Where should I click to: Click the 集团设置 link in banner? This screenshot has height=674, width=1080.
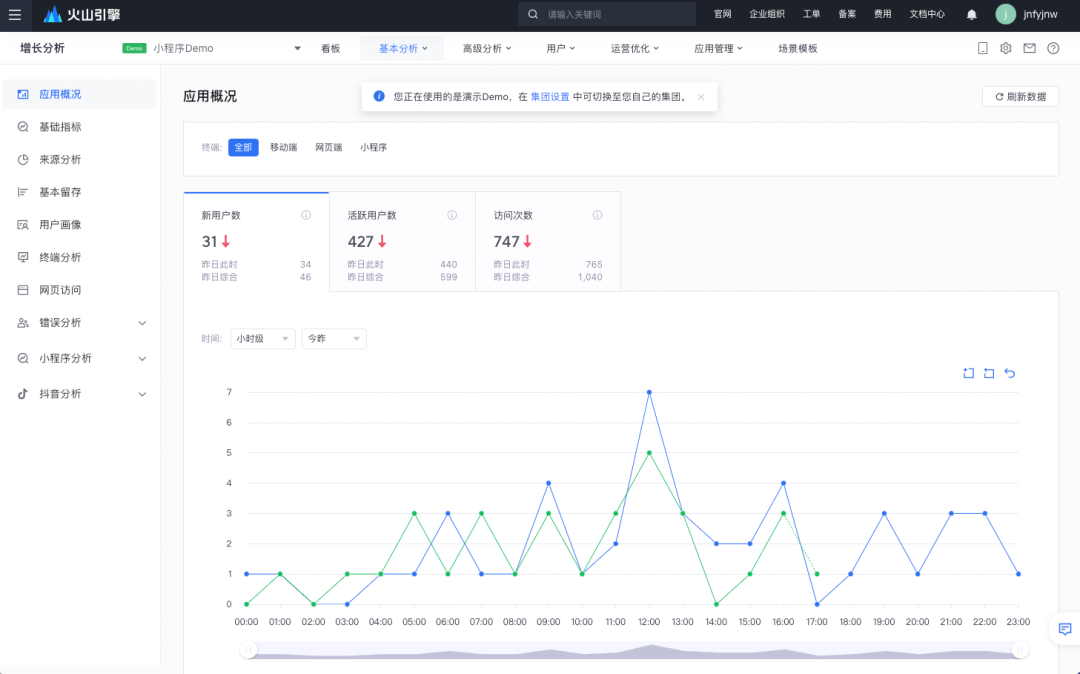(550, 97)
